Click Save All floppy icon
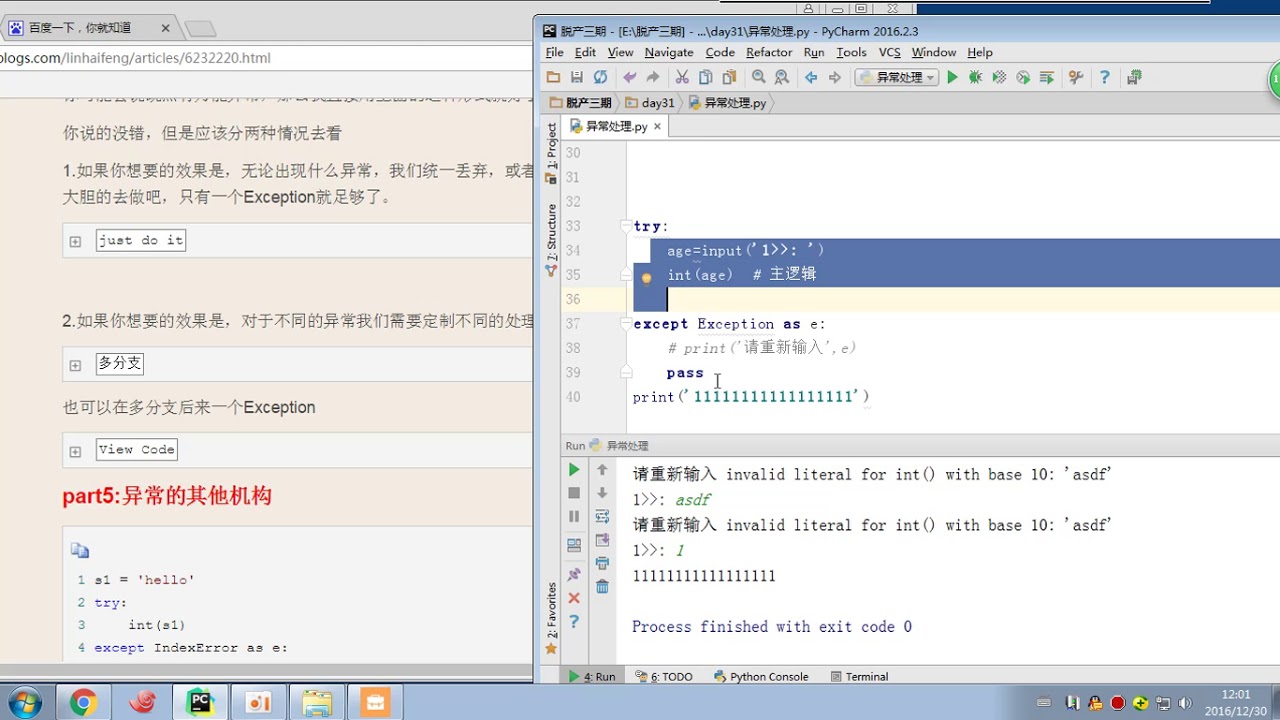 tap(576, 77)
